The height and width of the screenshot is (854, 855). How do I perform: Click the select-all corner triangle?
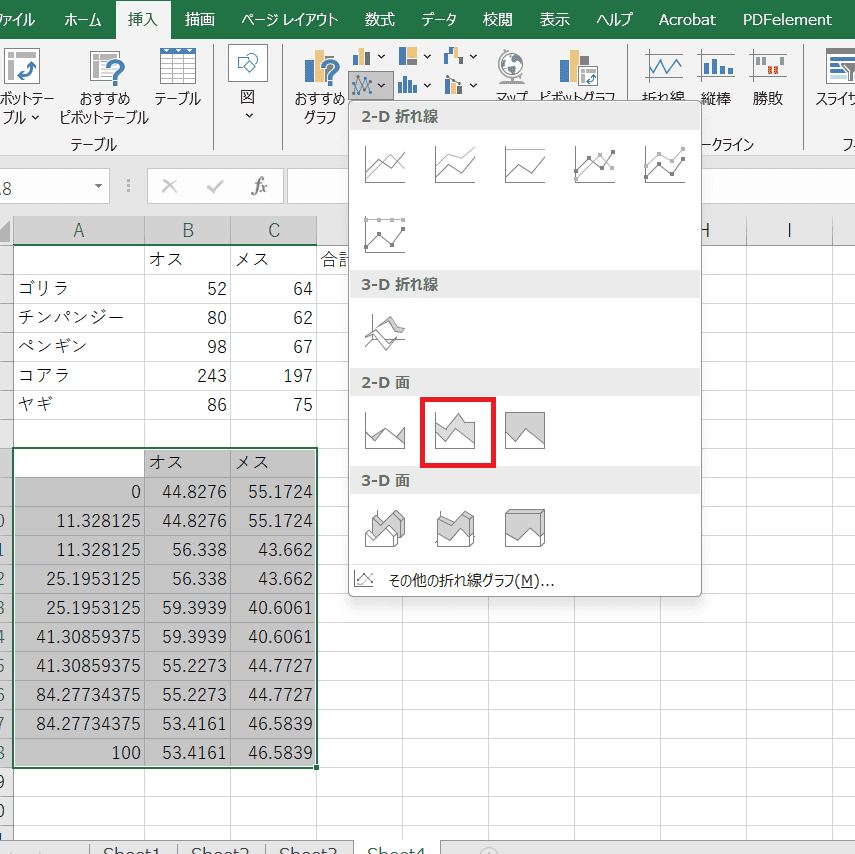5,231
